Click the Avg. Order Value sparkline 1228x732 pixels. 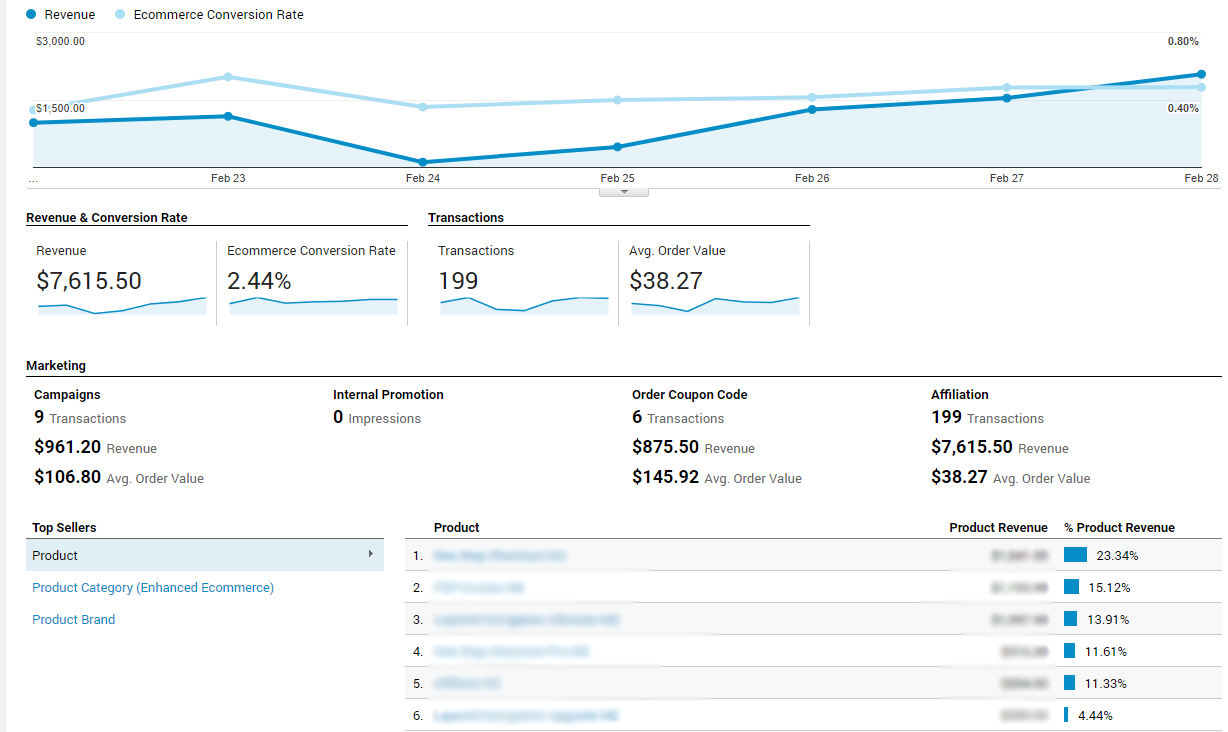pos(715,306)
